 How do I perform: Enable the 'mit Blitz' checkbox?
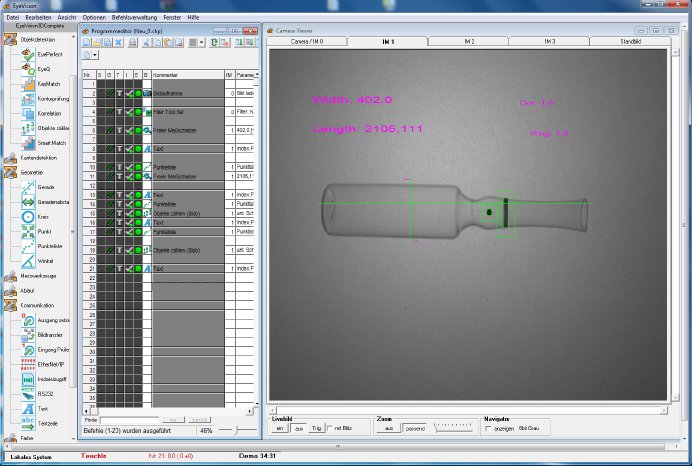(330, 428)
